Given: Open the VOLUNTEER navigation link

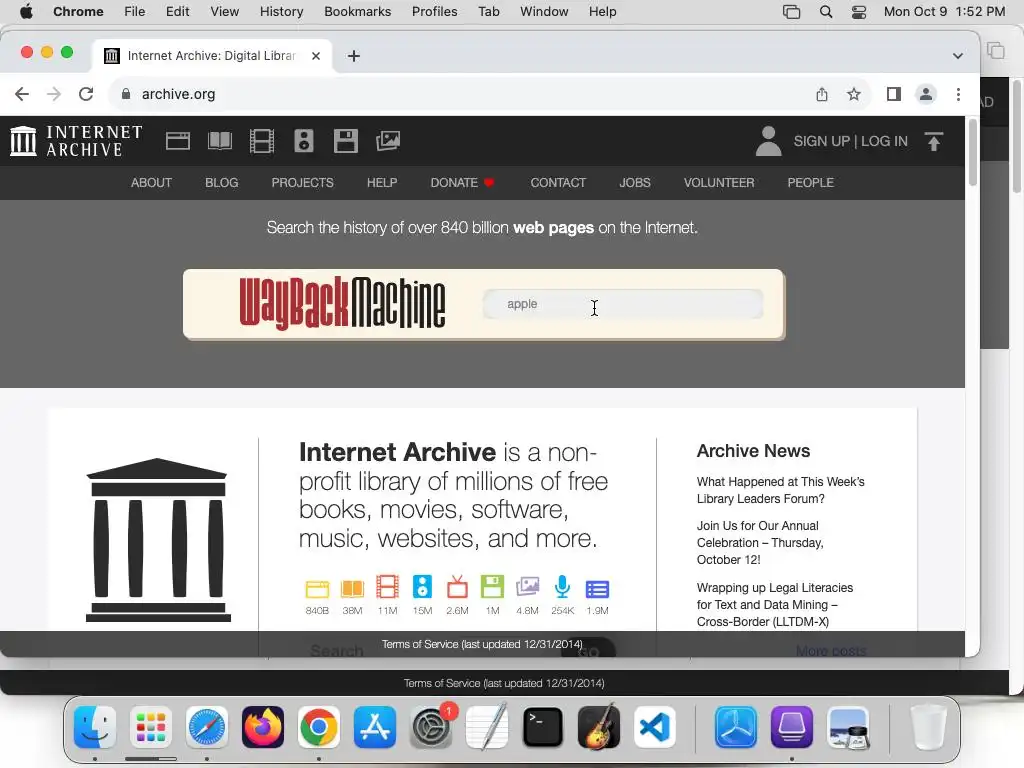Looking at the screenshot, I should pos(719,183).
